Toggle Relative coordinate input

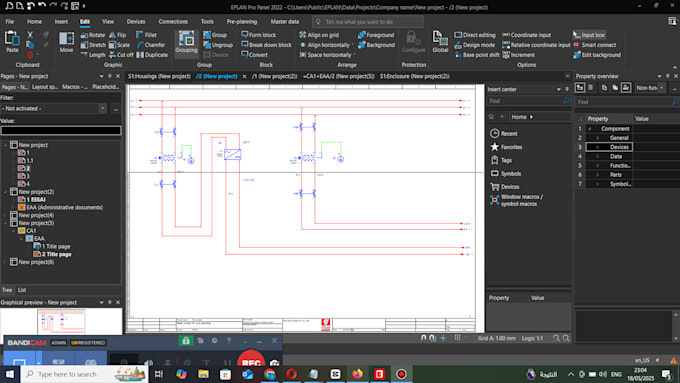click(536, 45)
